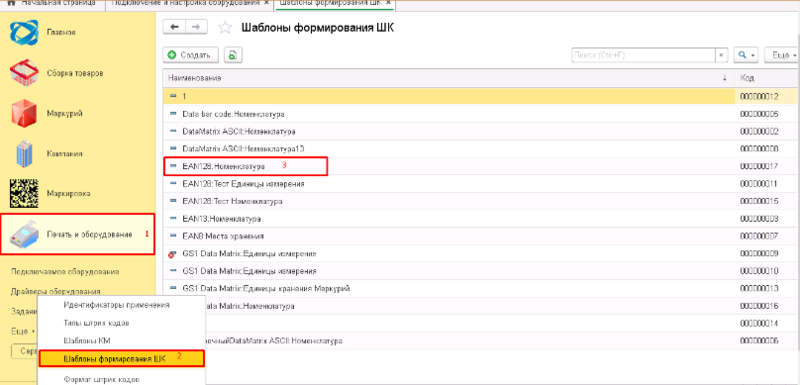This screenshot has height=385, width=800.
Task: Focus the Поиск (Ctrl+F) search field
Action: tap(643, 55)
